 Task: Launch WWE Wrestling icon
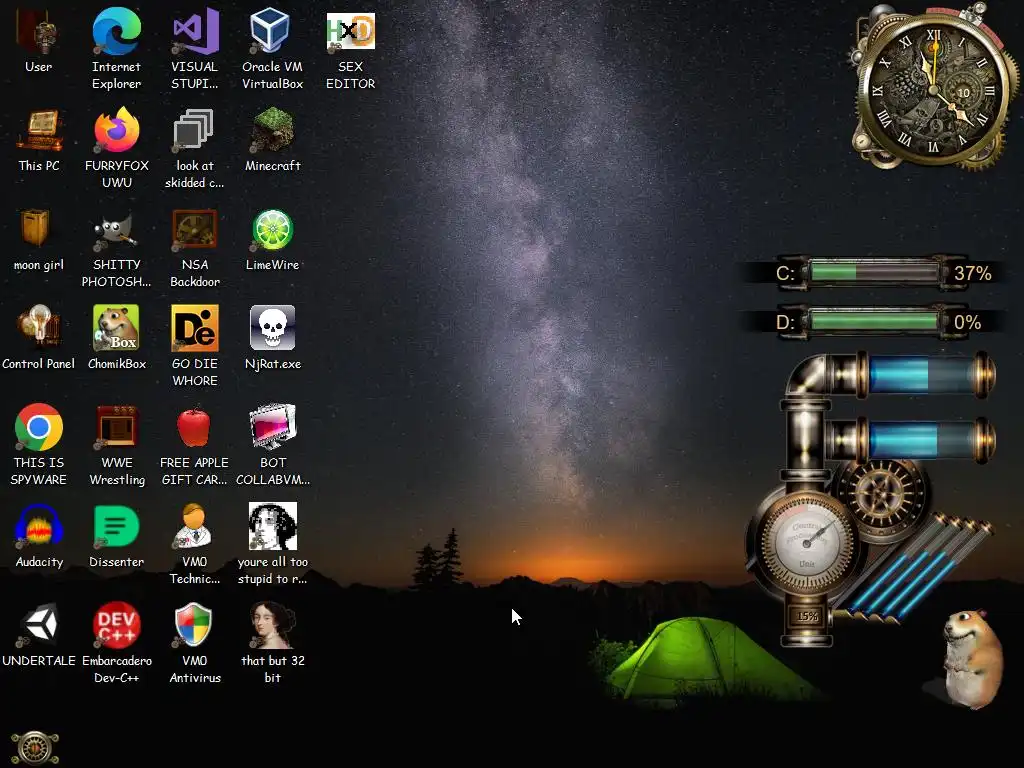pyautogui.click(x=116, y=427)
